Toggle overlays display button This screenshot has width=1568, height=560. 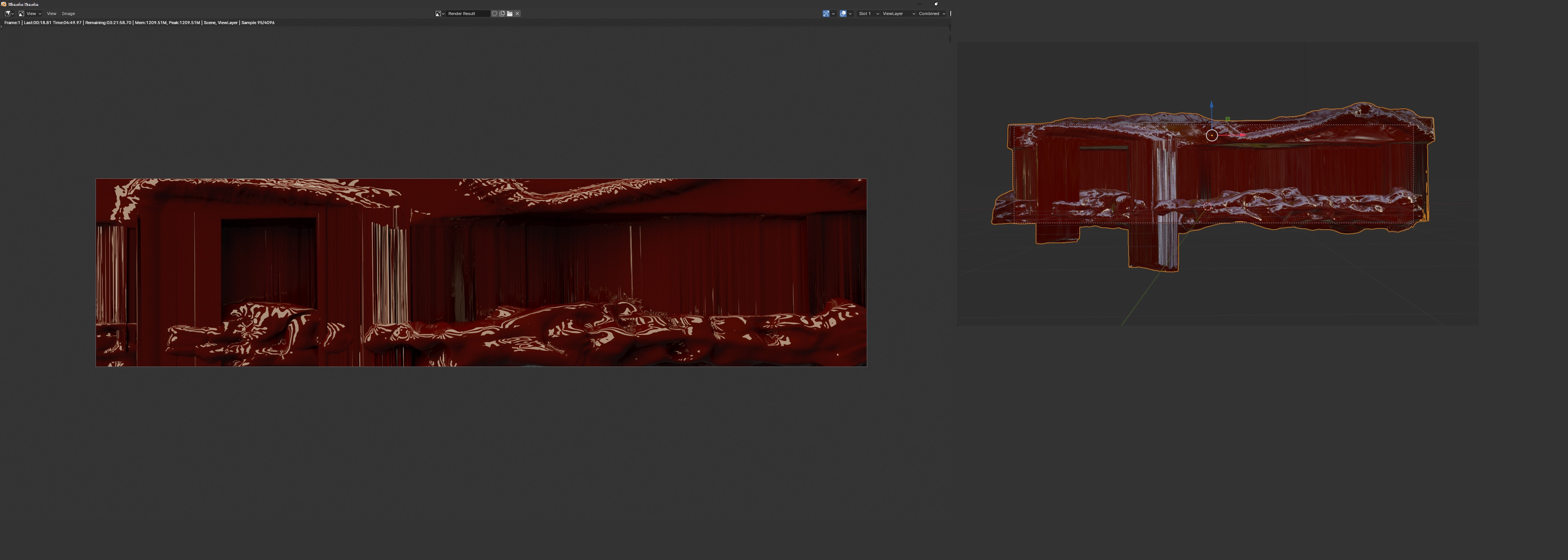coord(843,14)
